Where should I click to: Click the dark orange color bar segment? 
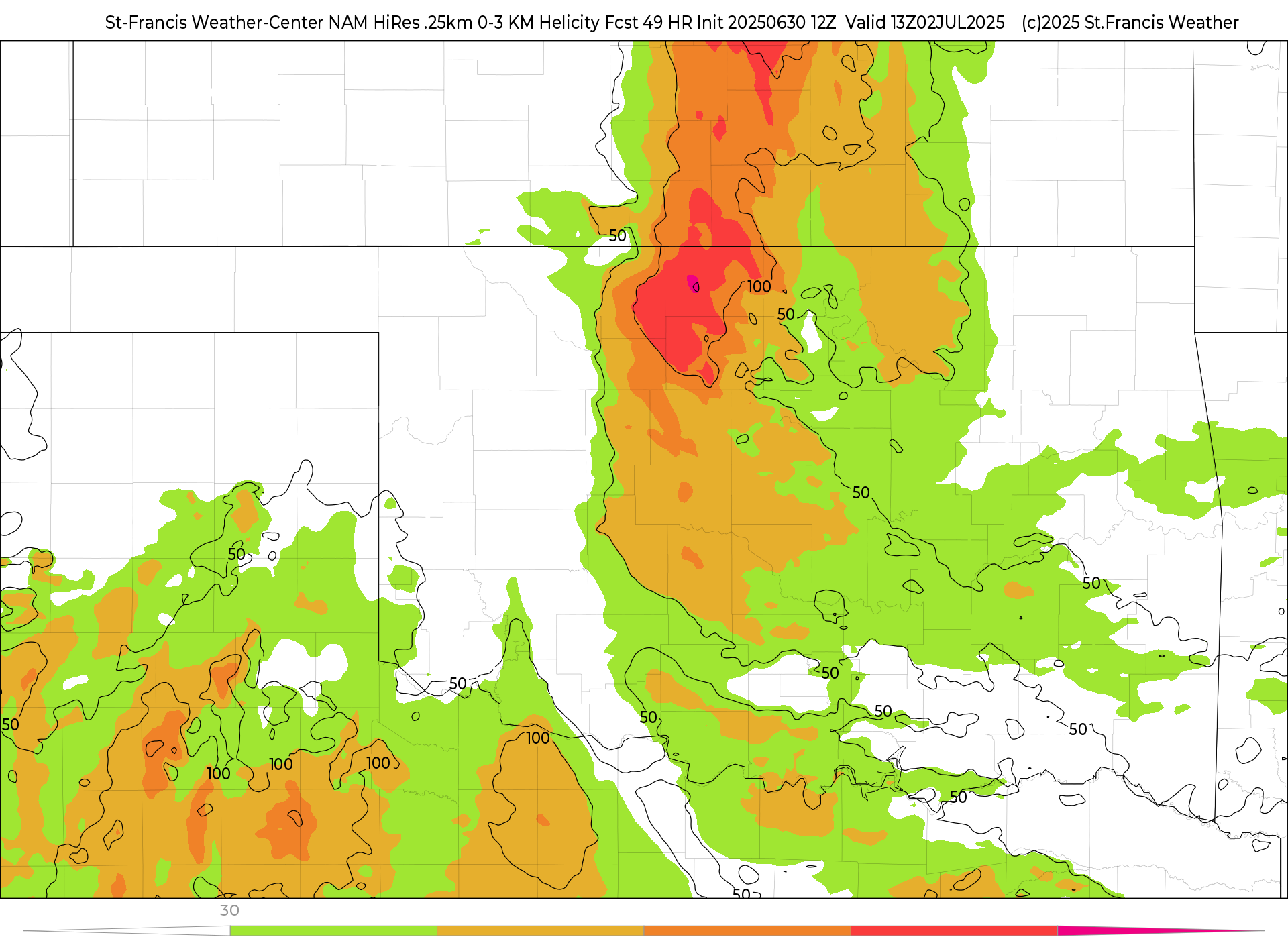[x=747, y=931]
